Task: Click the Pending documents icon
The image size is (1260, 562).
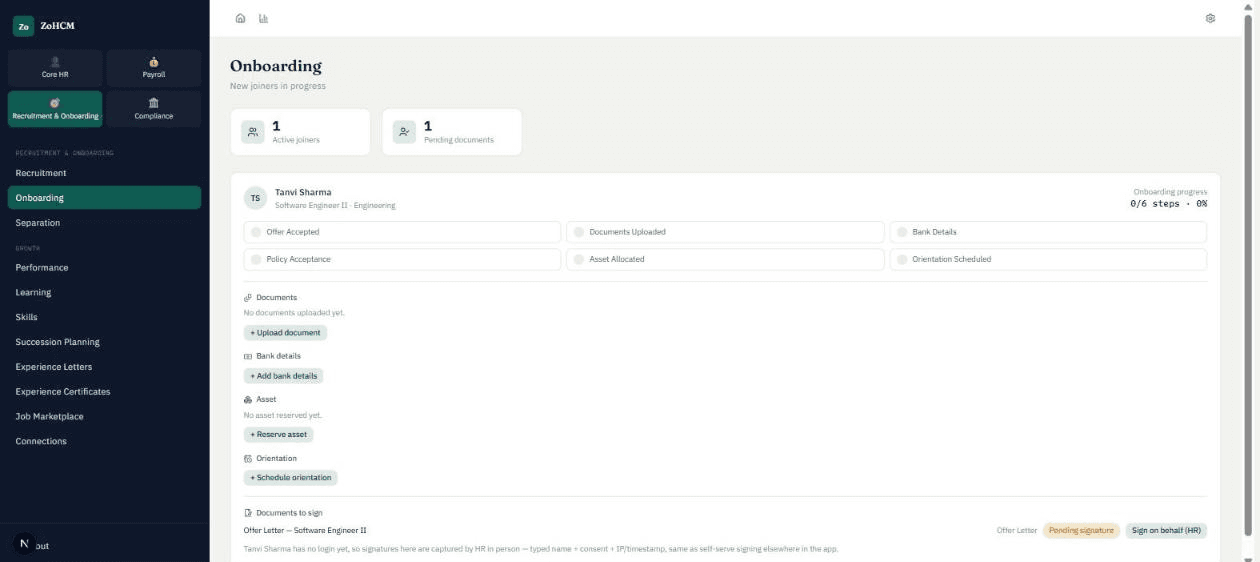Action: (x=404, y=132)
